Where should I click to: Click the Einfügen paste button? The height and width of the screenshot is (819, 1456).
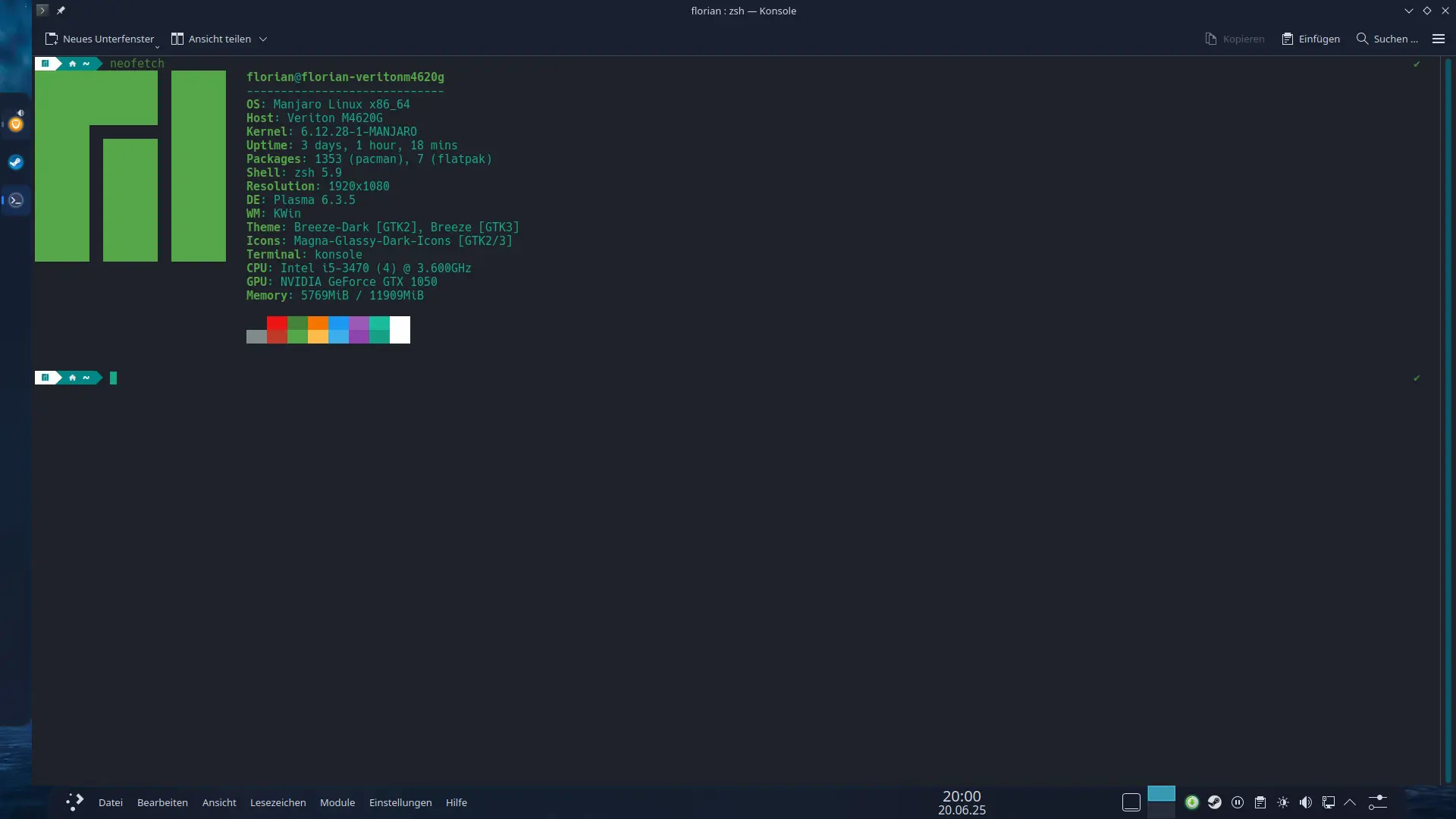click(x=1310, y=39)
